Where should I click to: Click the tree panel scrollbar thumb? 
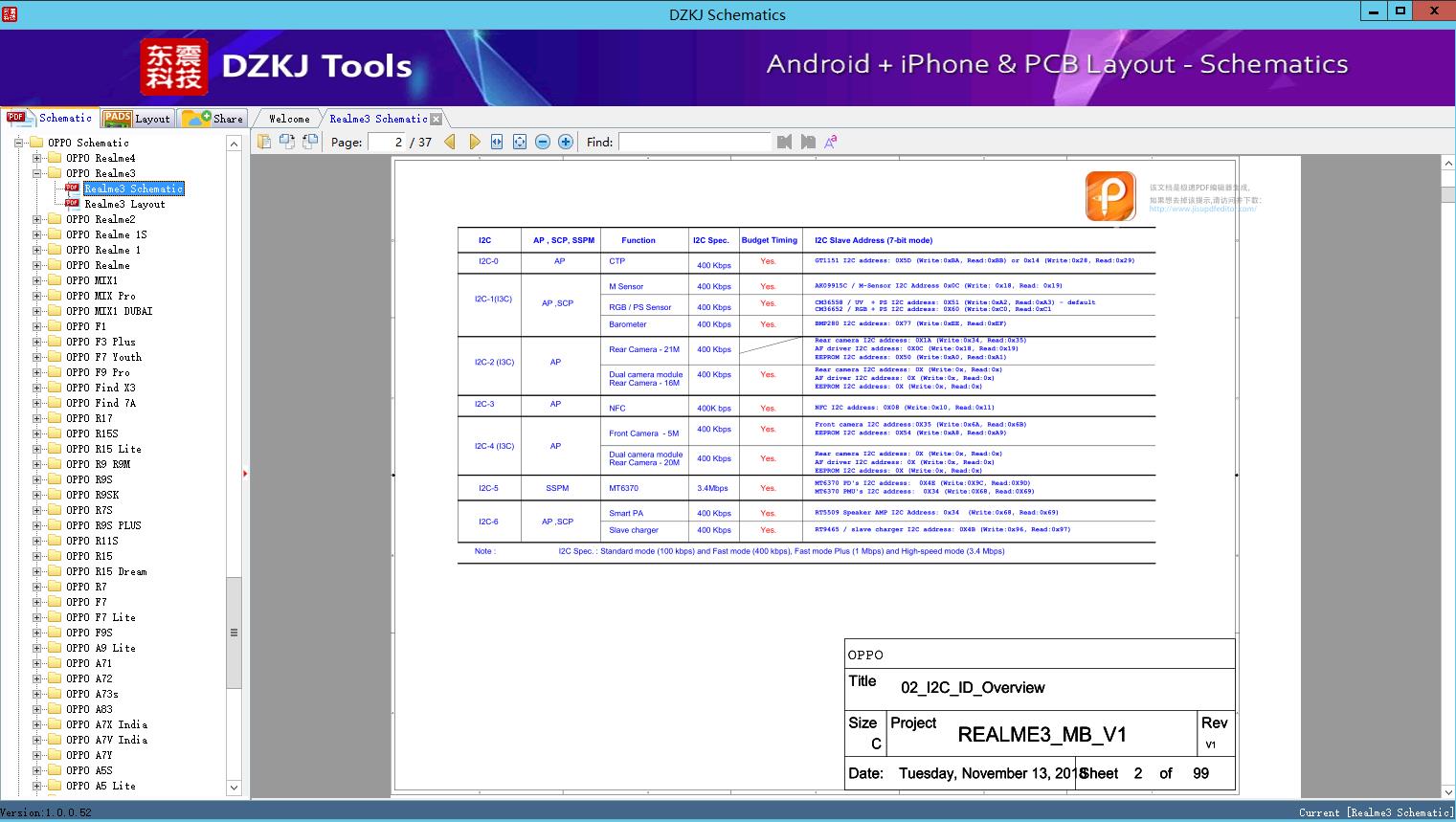pyautogui.click(x=234, y=632)
